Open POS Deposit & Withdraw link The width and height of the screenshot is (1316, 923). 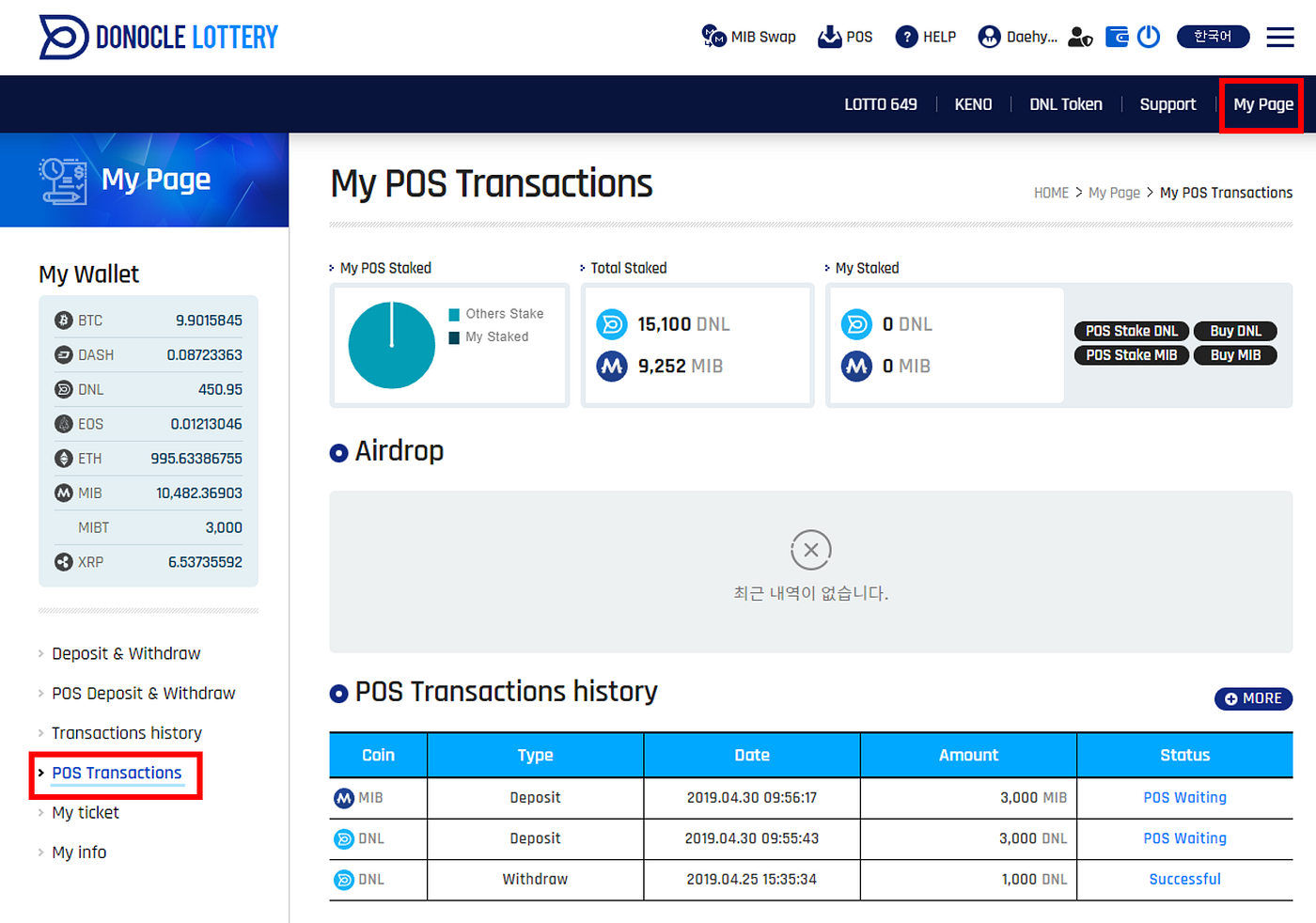pyautogui.click(x=143, y=693)
